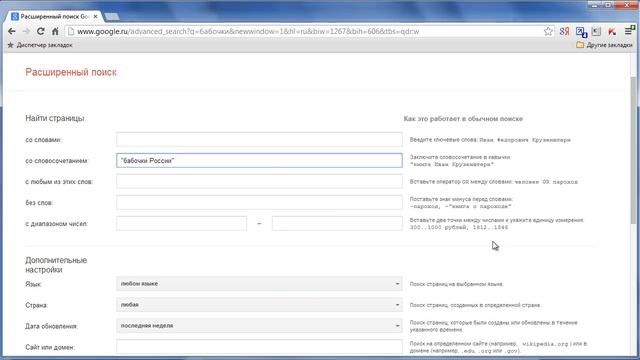Click the address bar URL field
Screen dimensions: 640x360
point(309,31)
